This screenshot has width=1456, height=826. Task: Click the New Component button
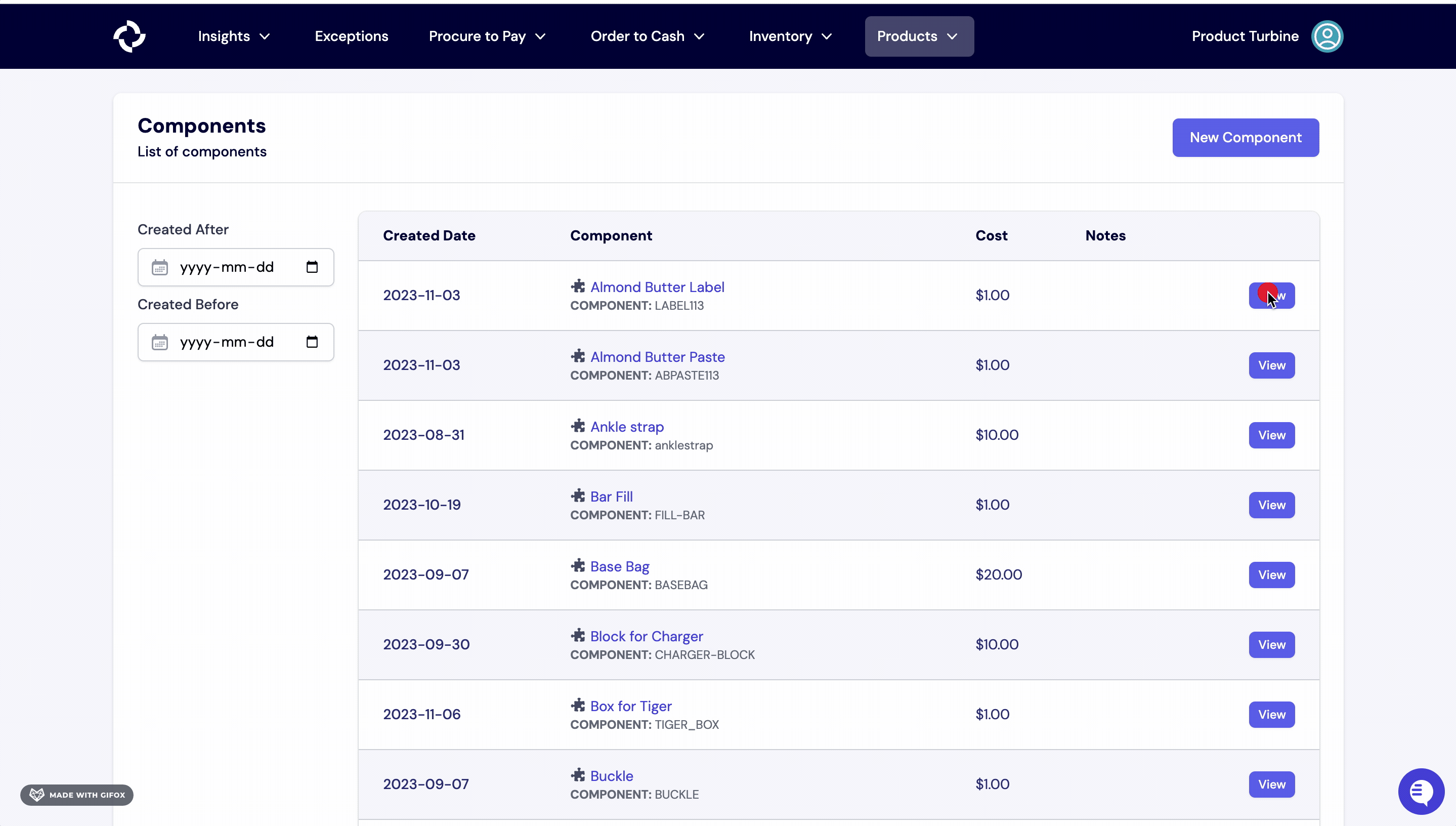point(1245,137)
